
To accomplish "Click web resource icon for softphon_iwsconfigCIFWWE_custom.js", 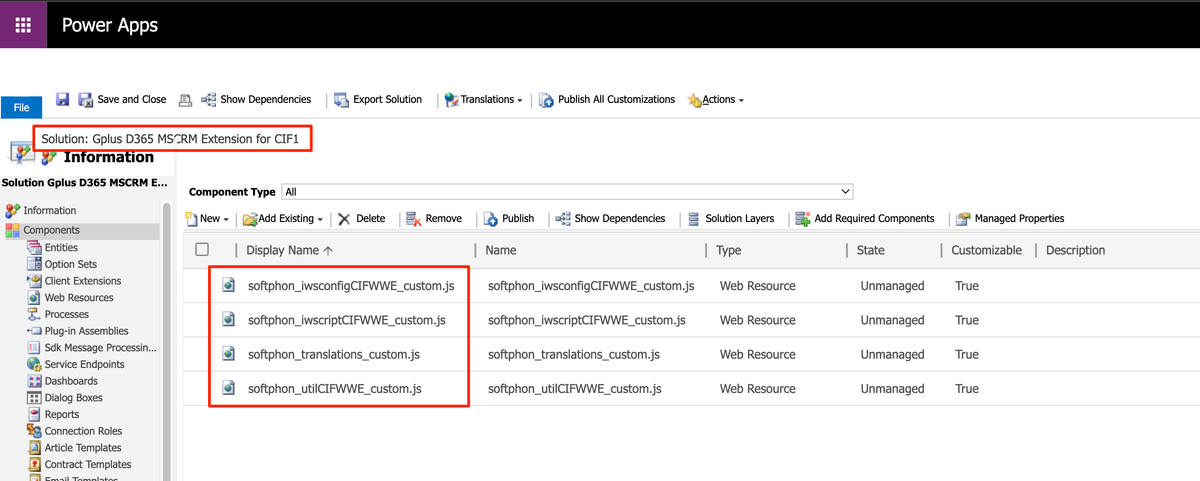I will tap(228, 286).
